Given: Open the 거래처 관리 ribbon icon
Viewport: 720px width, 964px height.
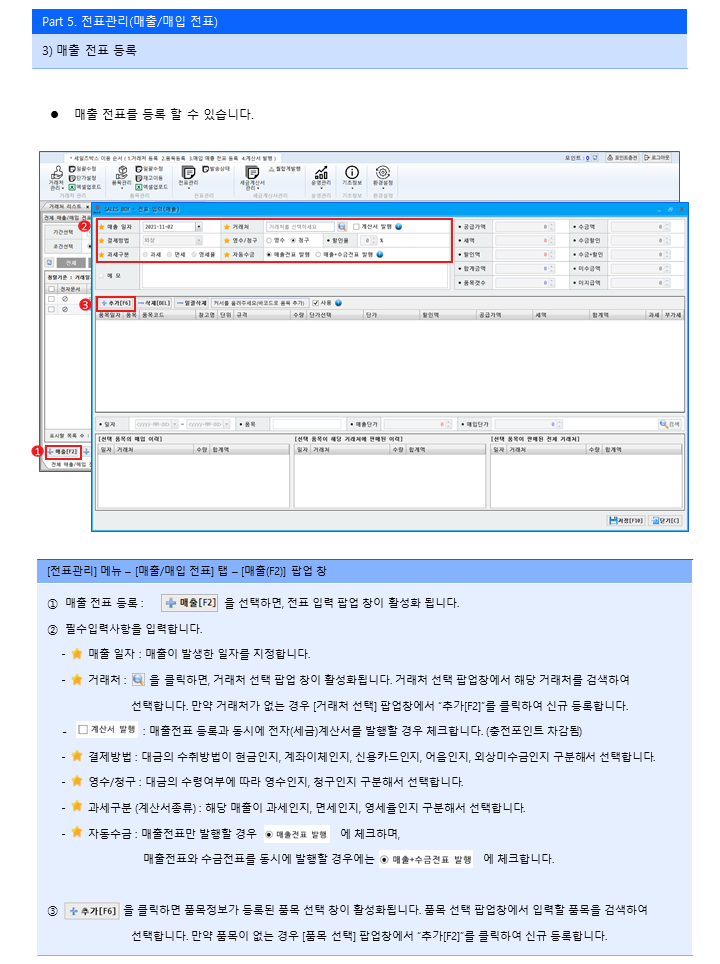Looking at the screenshot, I should click(57, 177).
